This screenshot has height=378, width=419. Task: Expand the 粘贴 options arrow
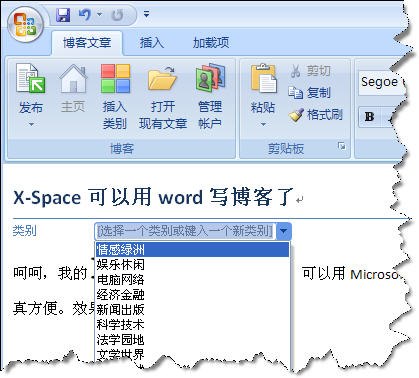click(x=263, y=124)
